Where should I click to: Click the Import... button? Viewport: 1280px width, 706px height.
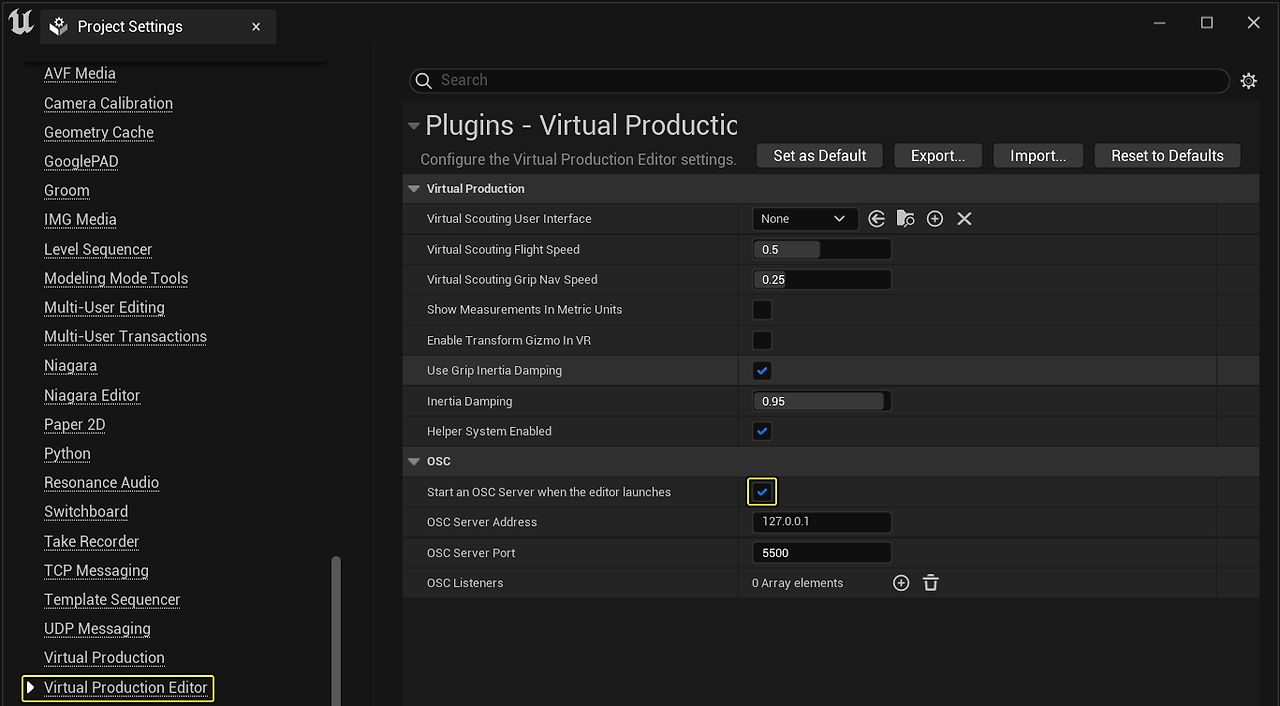pos(1038,156)
